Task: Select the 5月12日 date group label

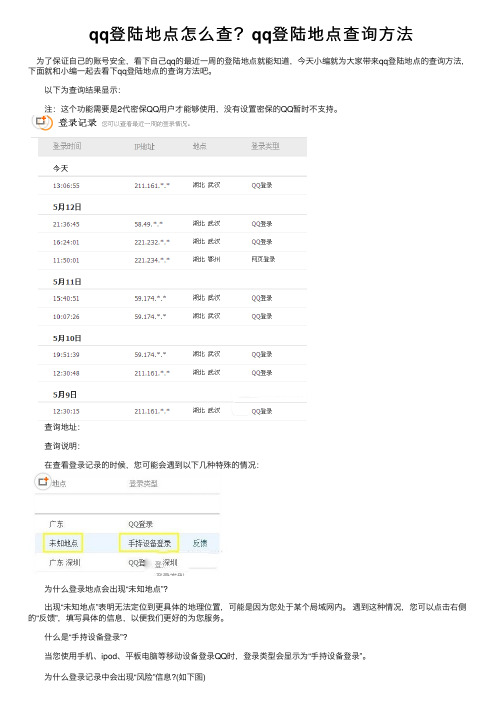Action: (67, 207)
